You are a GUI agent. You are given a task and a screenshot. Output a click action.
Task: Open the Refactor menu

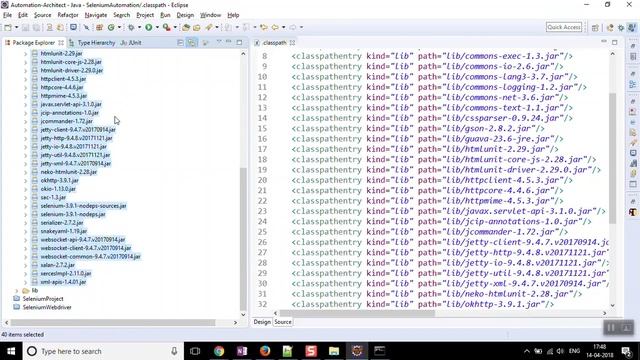point(68,15)
